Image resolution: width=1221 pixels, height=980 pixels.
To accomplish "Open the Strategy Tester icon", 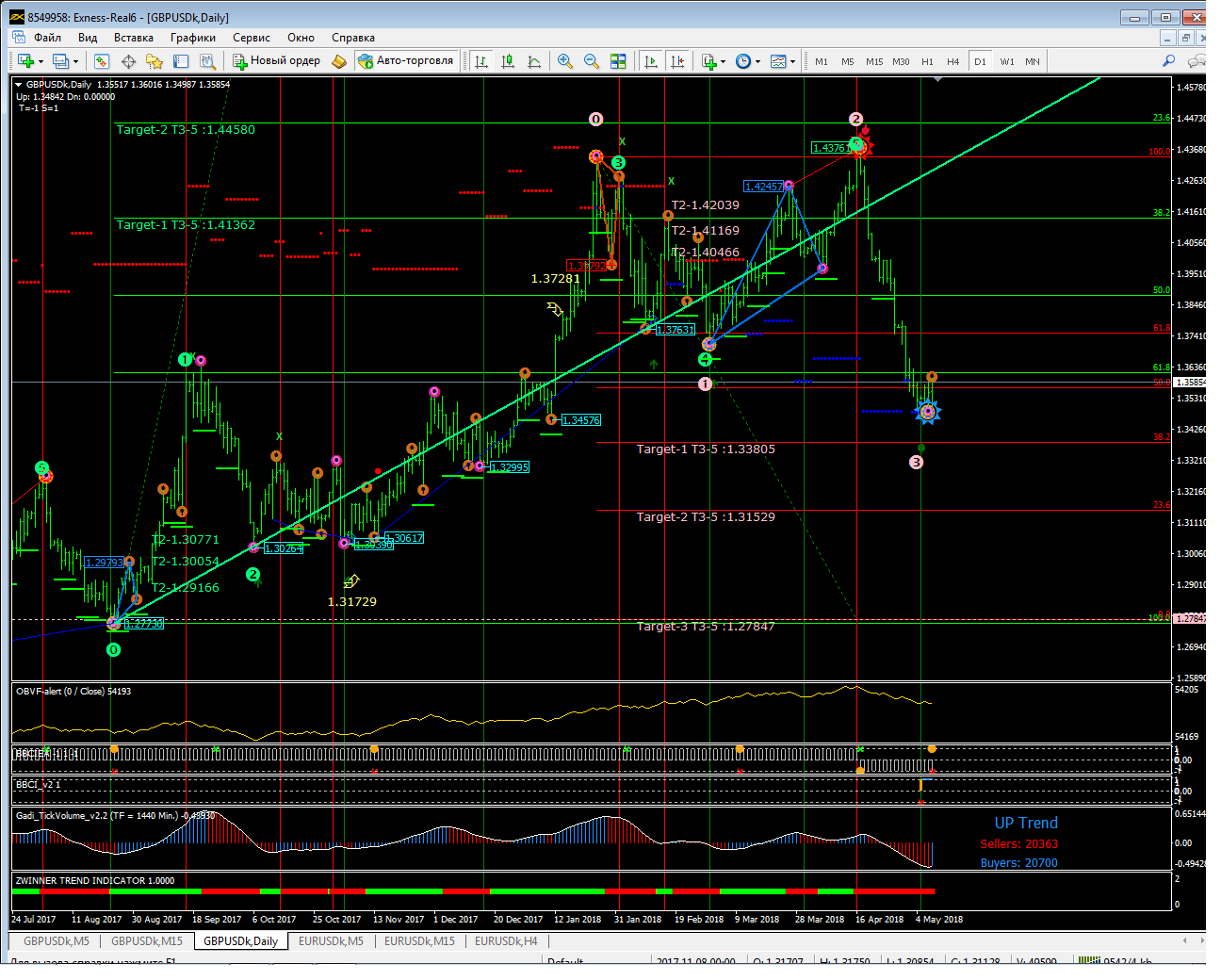I will pos(208,61).
